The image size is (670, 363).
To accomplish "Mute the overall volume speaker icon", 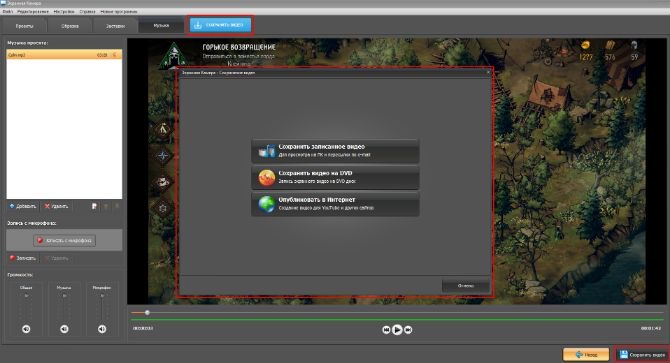I will 26,329.
